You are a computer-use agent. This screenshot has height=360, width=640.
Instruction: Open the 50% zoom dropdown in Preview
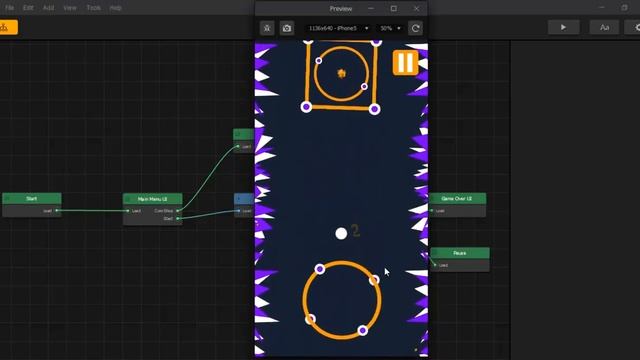[390, 28]
